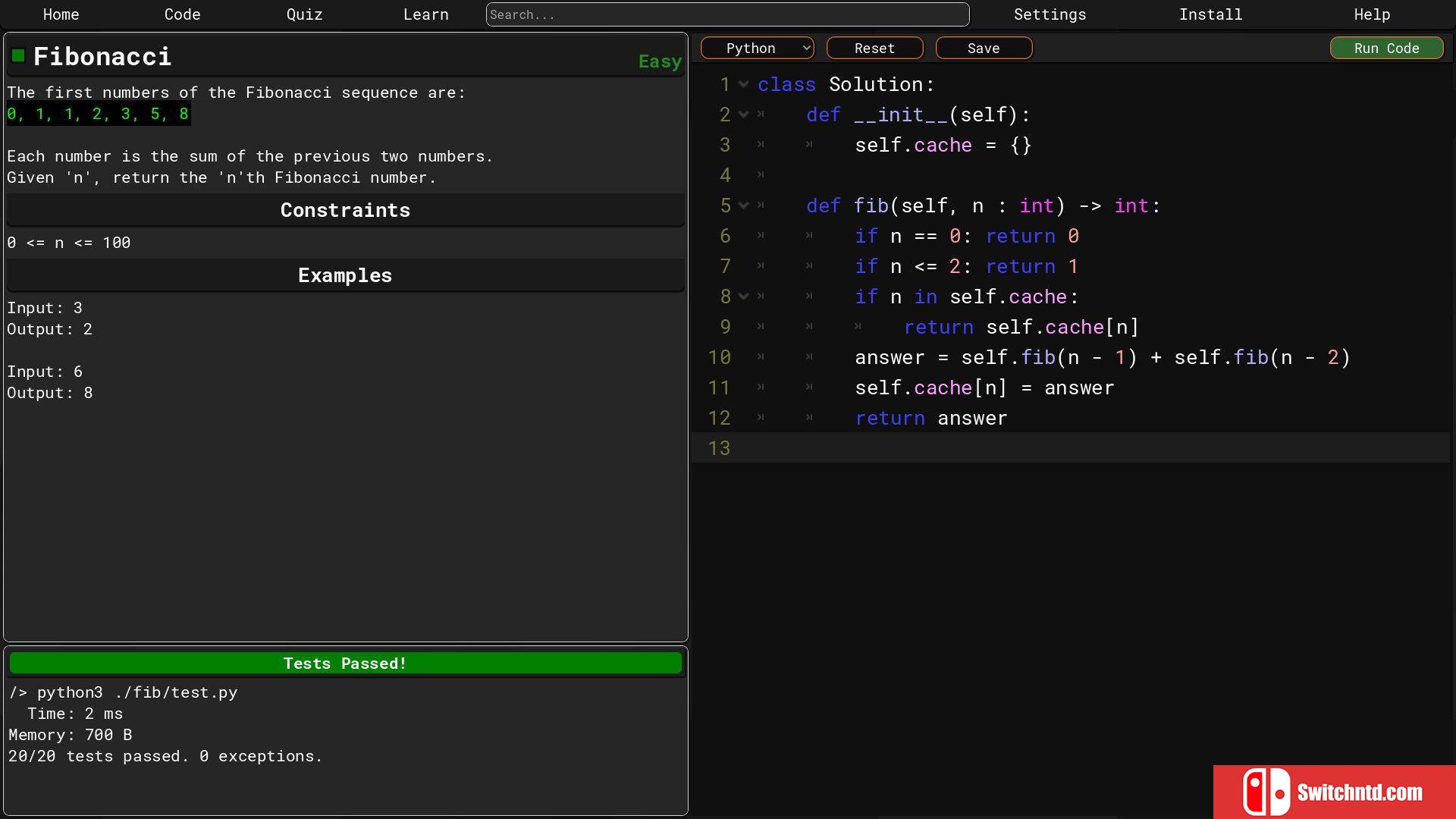Click the 'Output: 8' example line

tap(49, 393)
